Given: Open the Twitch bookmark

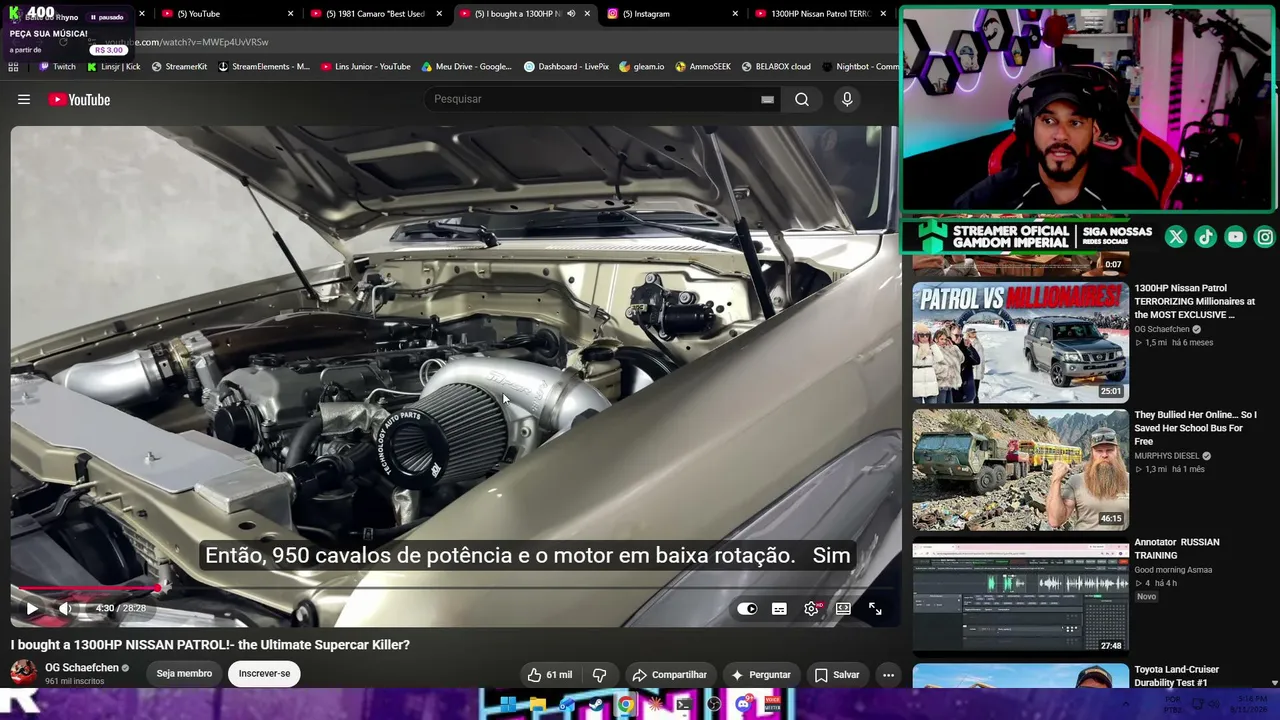Looking at the screenshot, I should pos(57,67).
